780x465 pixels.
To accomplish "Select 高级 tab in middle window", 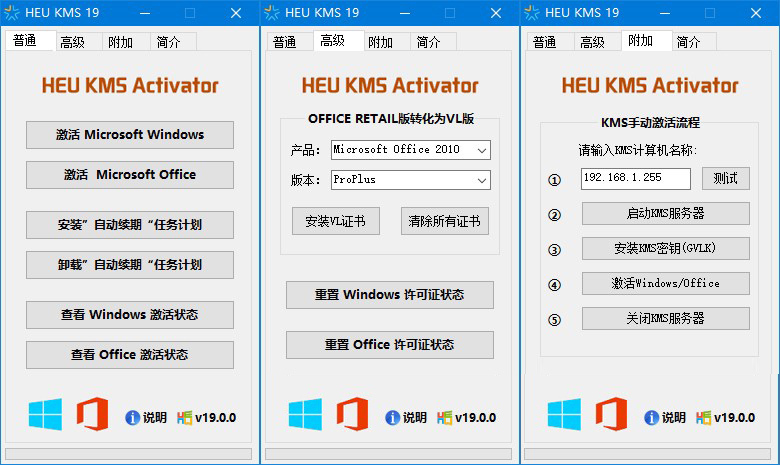I will pyautogui.click(x=339, y=41).
